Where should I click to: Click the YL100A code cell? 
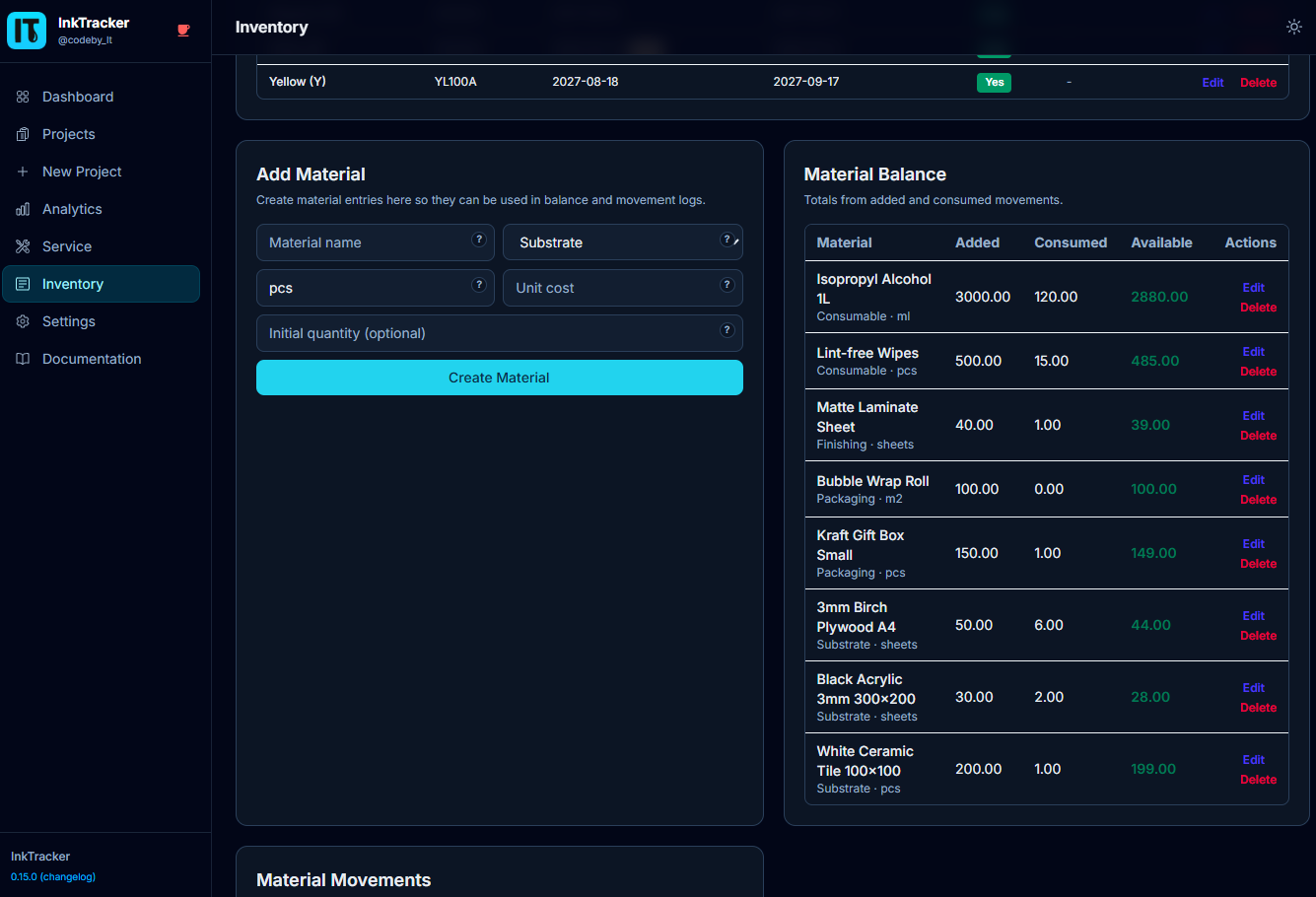[x=455, y=82]
